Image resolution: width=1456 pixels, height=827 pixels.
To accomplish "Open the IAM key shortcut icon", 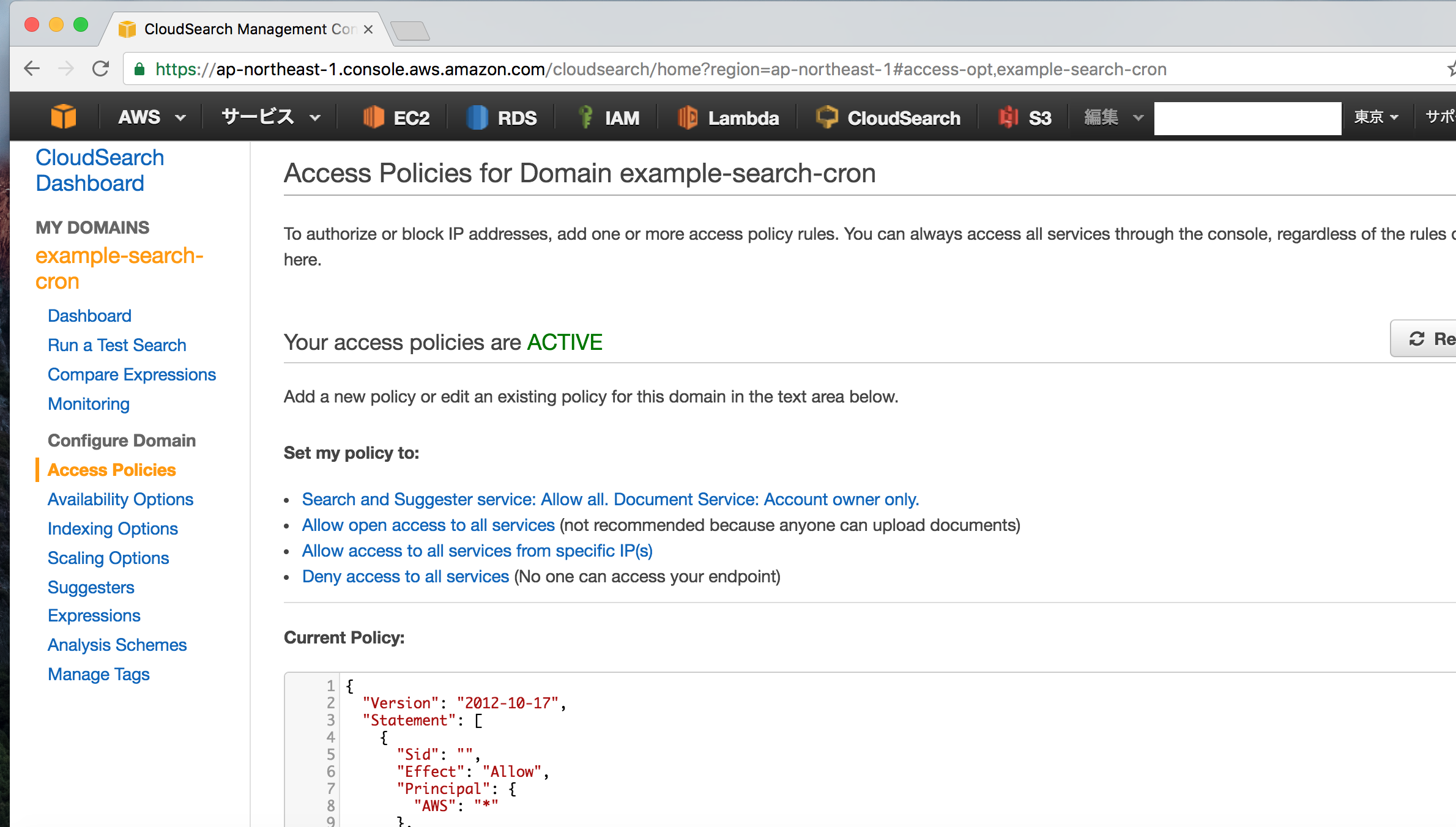I will point(585,117).
